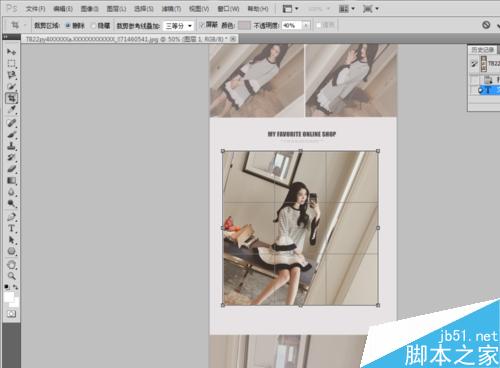Select the Lasso tool
The image size is (500, 368).
[11, 75]
